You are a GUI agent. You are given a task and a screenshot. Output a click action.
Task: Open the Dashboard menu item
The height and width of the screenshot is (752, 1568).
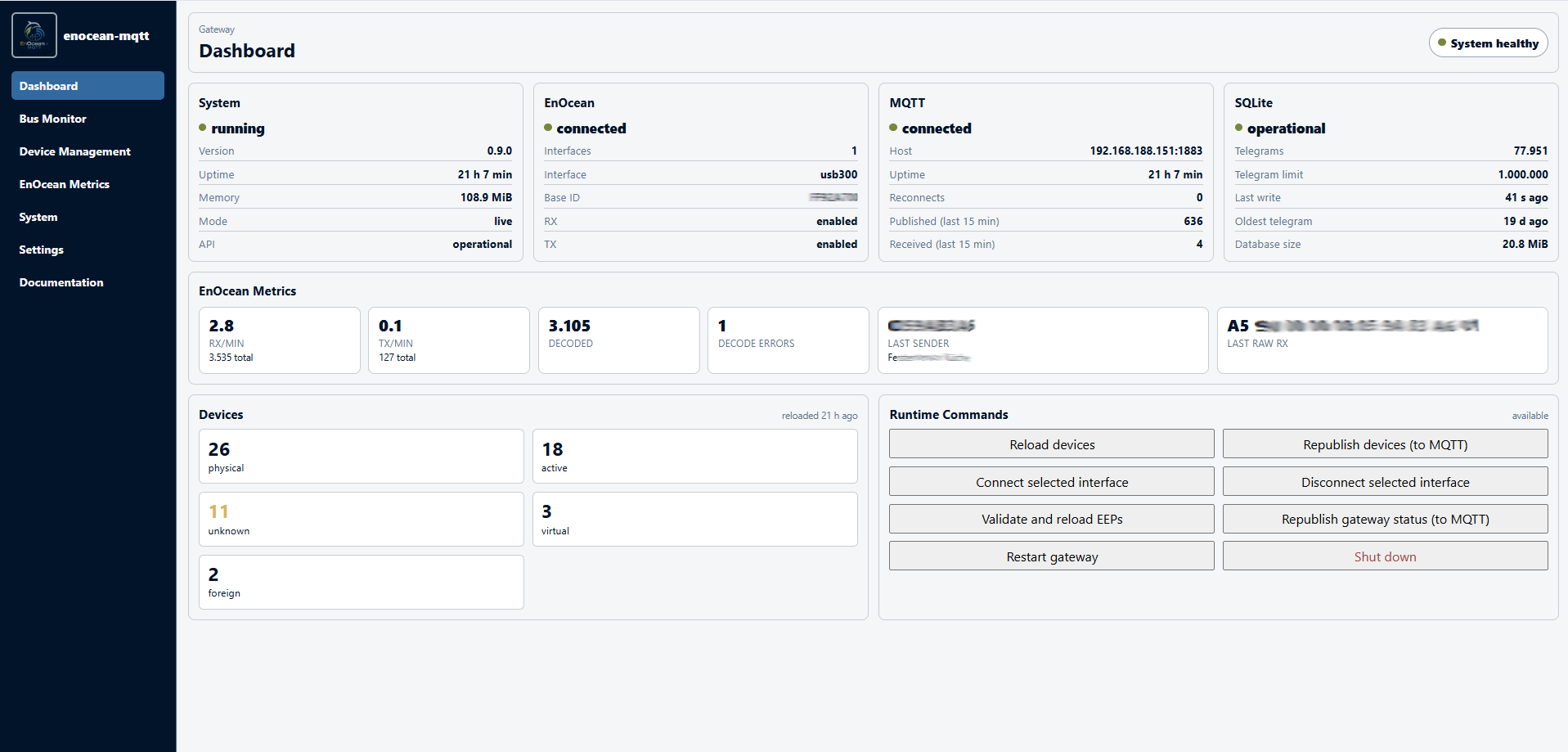[88, 86]
